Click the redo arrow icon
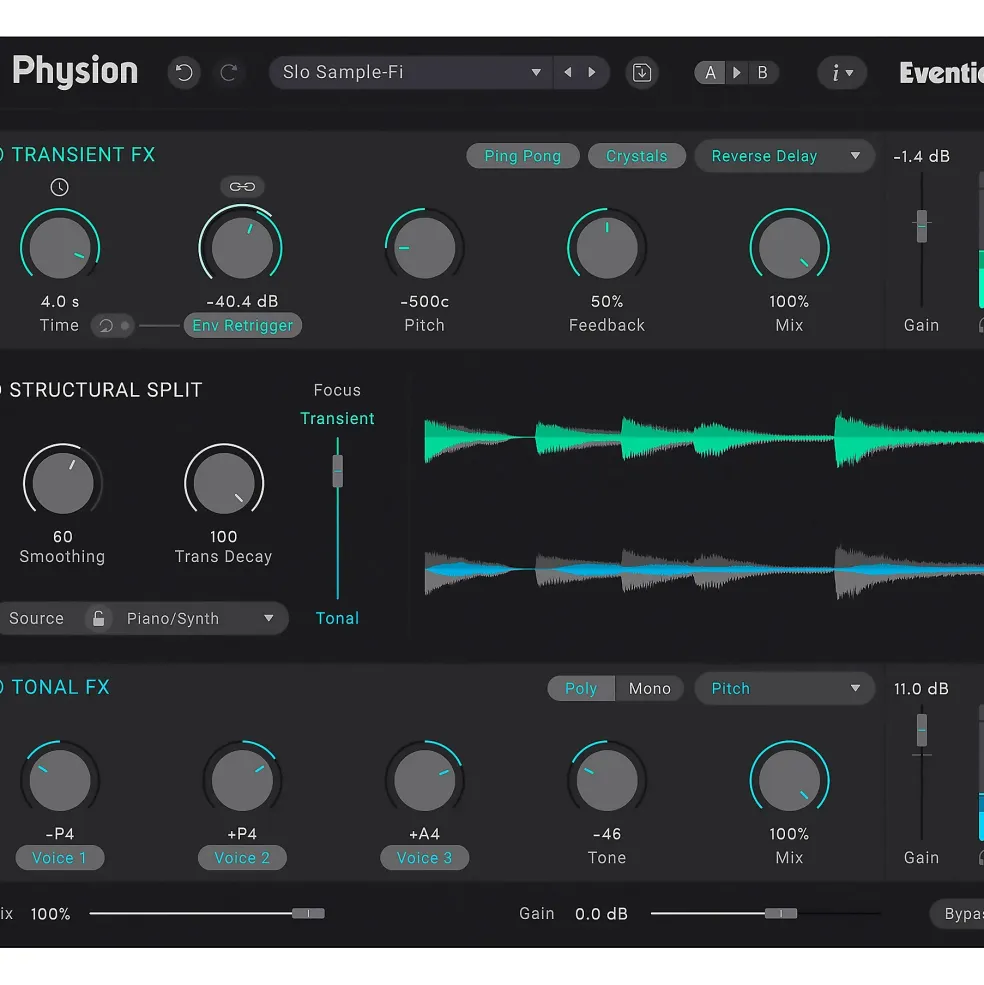Viewport: 984px width, 985px height. click(x=229, y=73)
